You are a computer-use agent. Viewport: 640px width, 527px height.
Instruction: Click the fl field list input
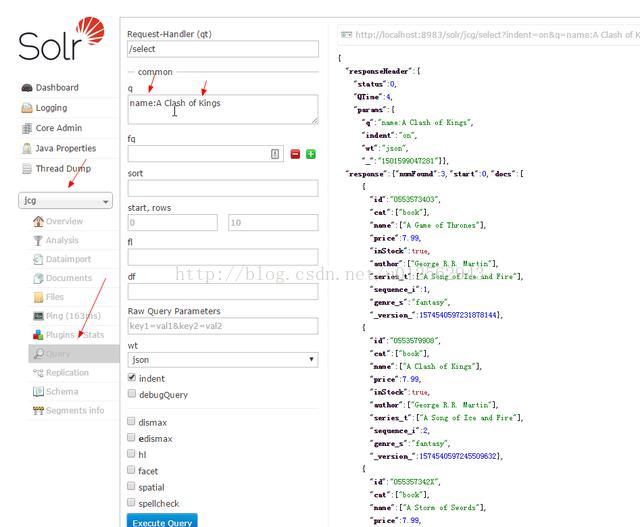(x=223, y=257)
